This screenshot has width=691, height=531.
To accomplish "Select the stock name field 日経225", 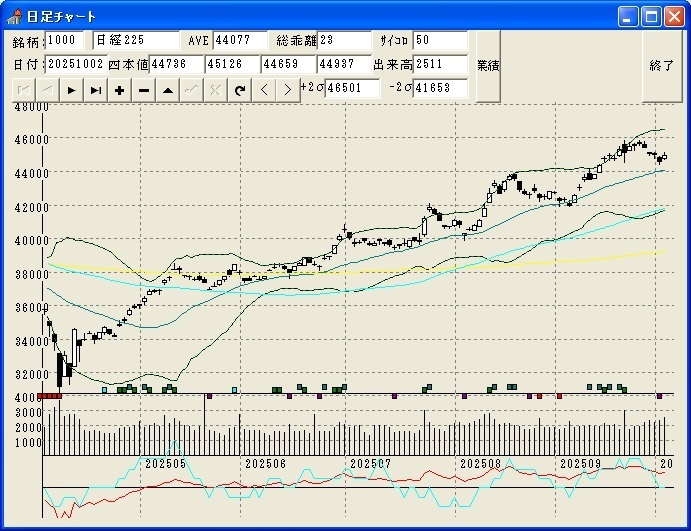I will click(x=136, y=41).
